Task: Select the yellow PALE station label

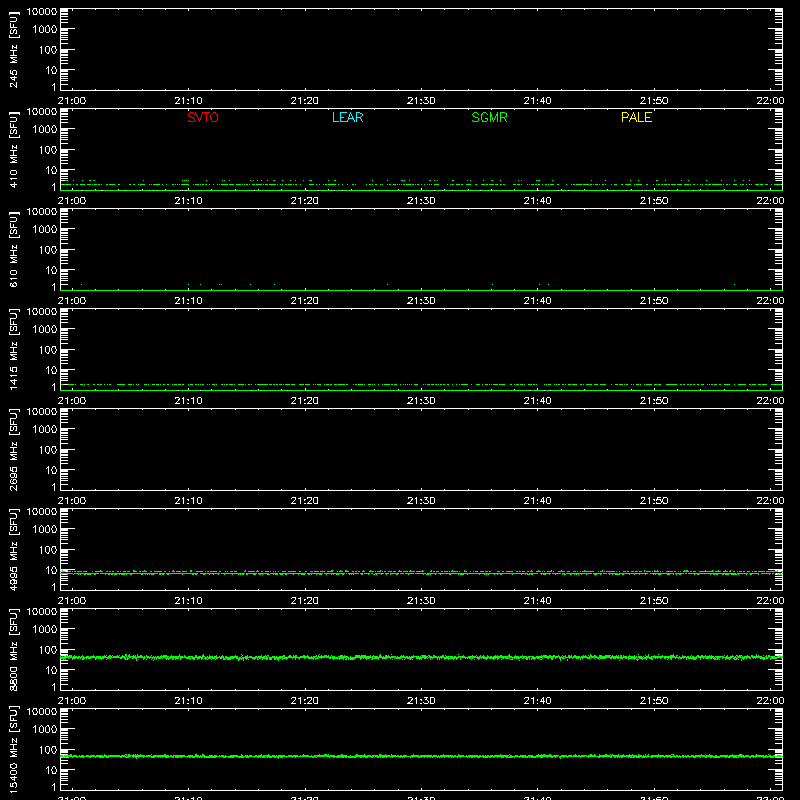Action: pos(636,117)
